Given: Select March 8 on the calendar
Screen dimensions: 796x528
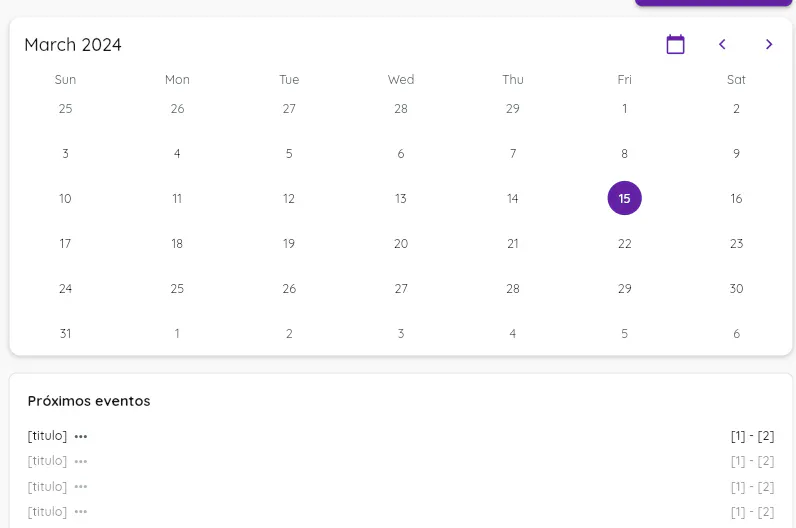Looking at the screenshot, I should pos(625,154).
